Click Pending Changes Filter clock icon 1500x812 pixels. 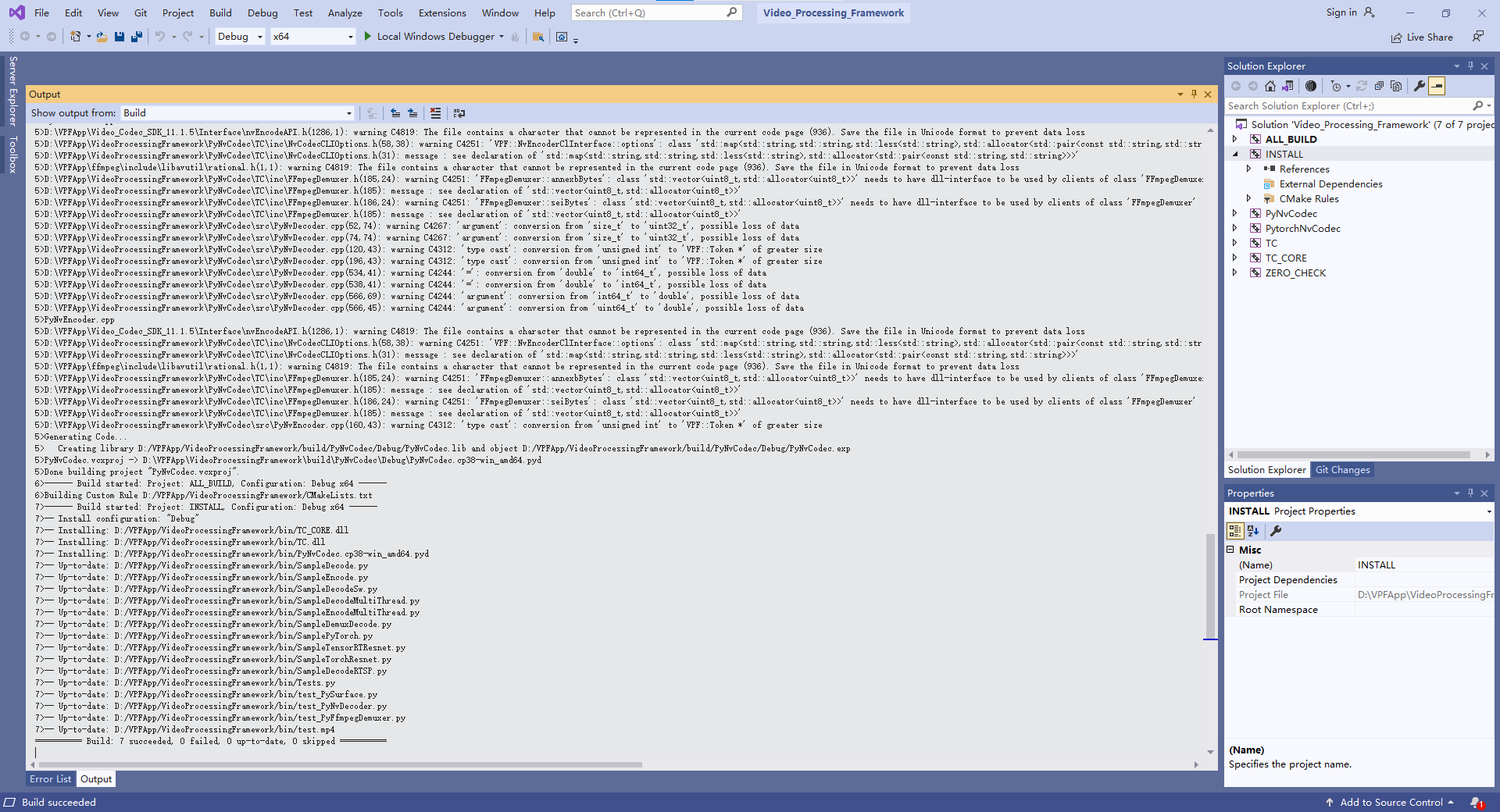click(x=1336, y=86)
